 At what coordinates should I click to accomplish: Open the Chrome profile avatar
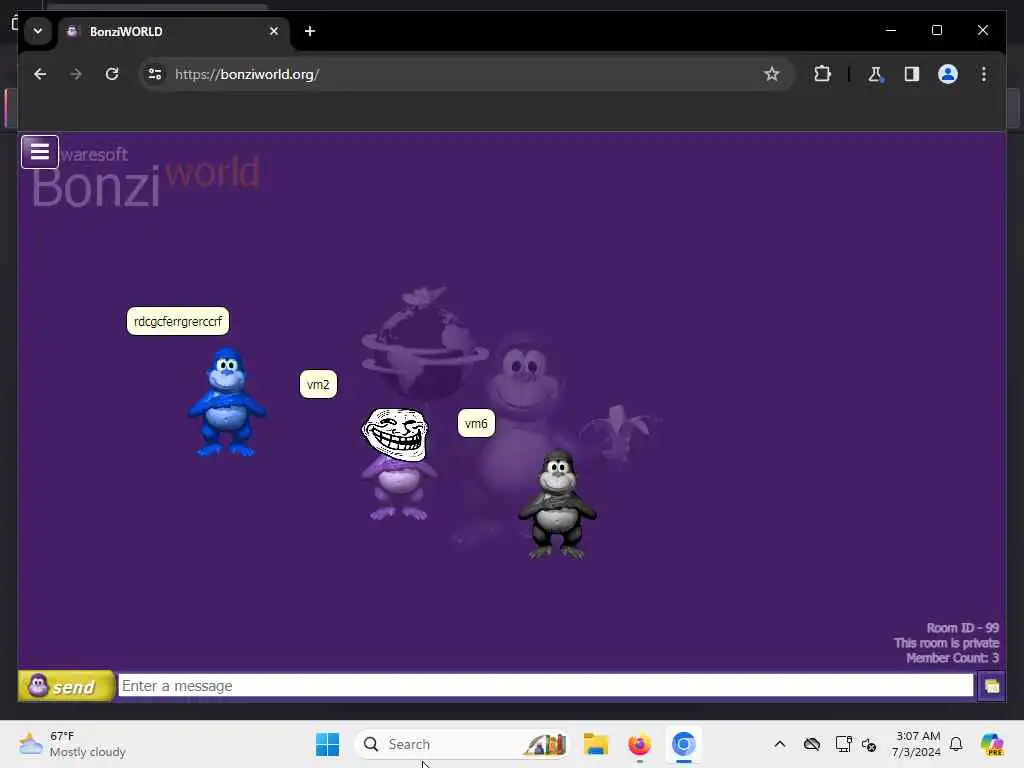tap(948, 74)
